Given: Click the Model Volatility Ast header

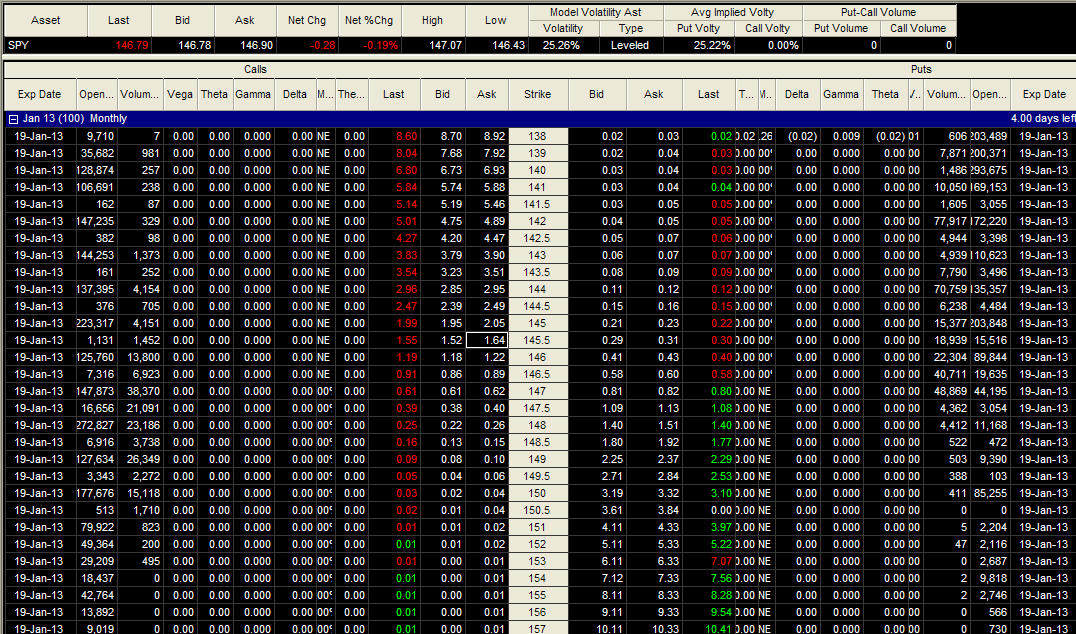Looking at the screenshot, I should (x=596, y=12).
